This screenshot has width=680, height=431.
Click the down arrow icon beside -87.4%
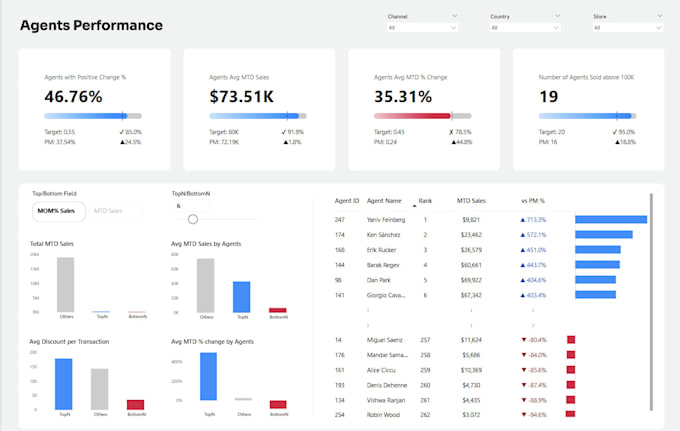point(523,385)
